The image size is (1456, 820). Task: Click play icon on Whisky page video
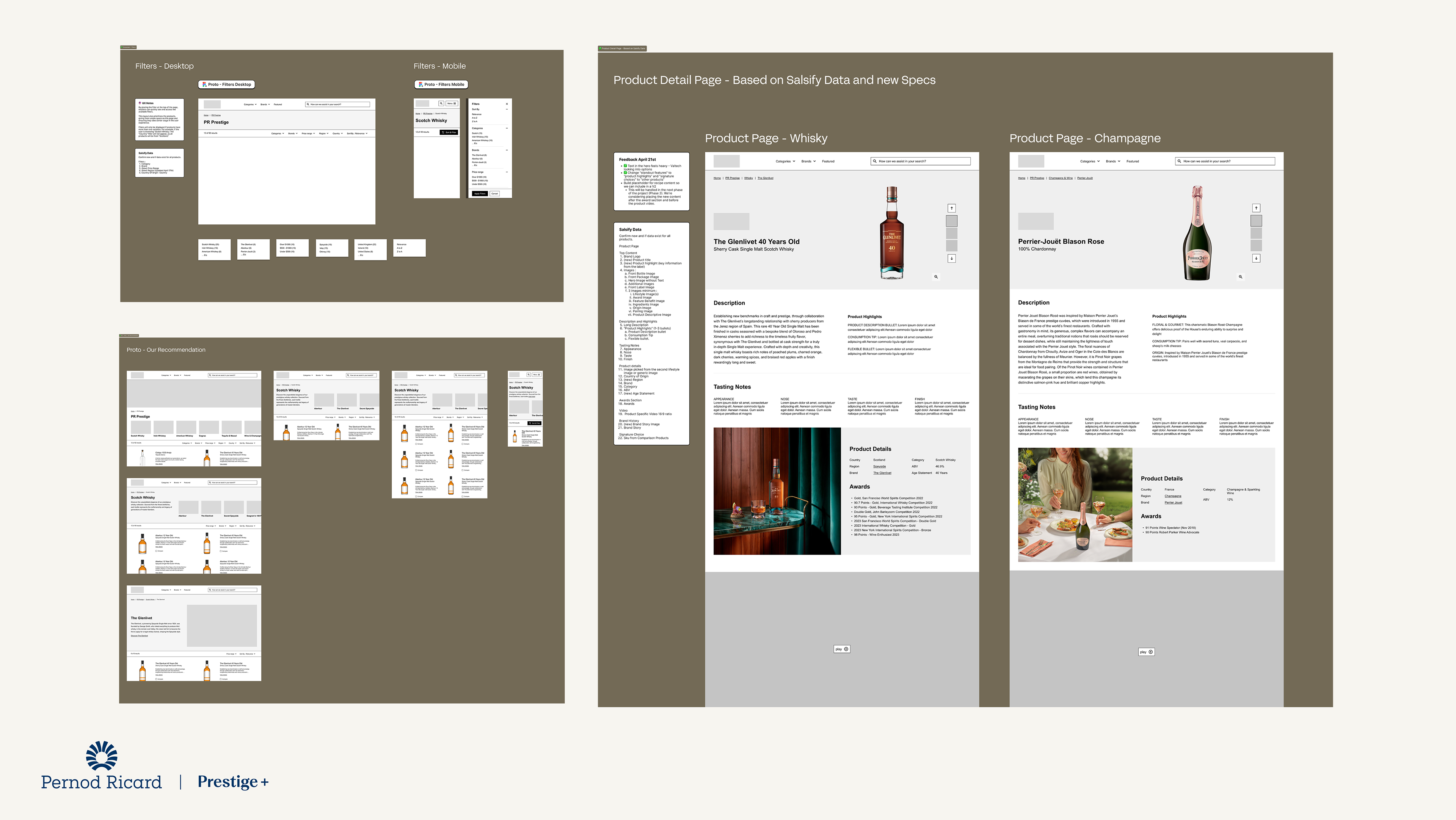846,649
